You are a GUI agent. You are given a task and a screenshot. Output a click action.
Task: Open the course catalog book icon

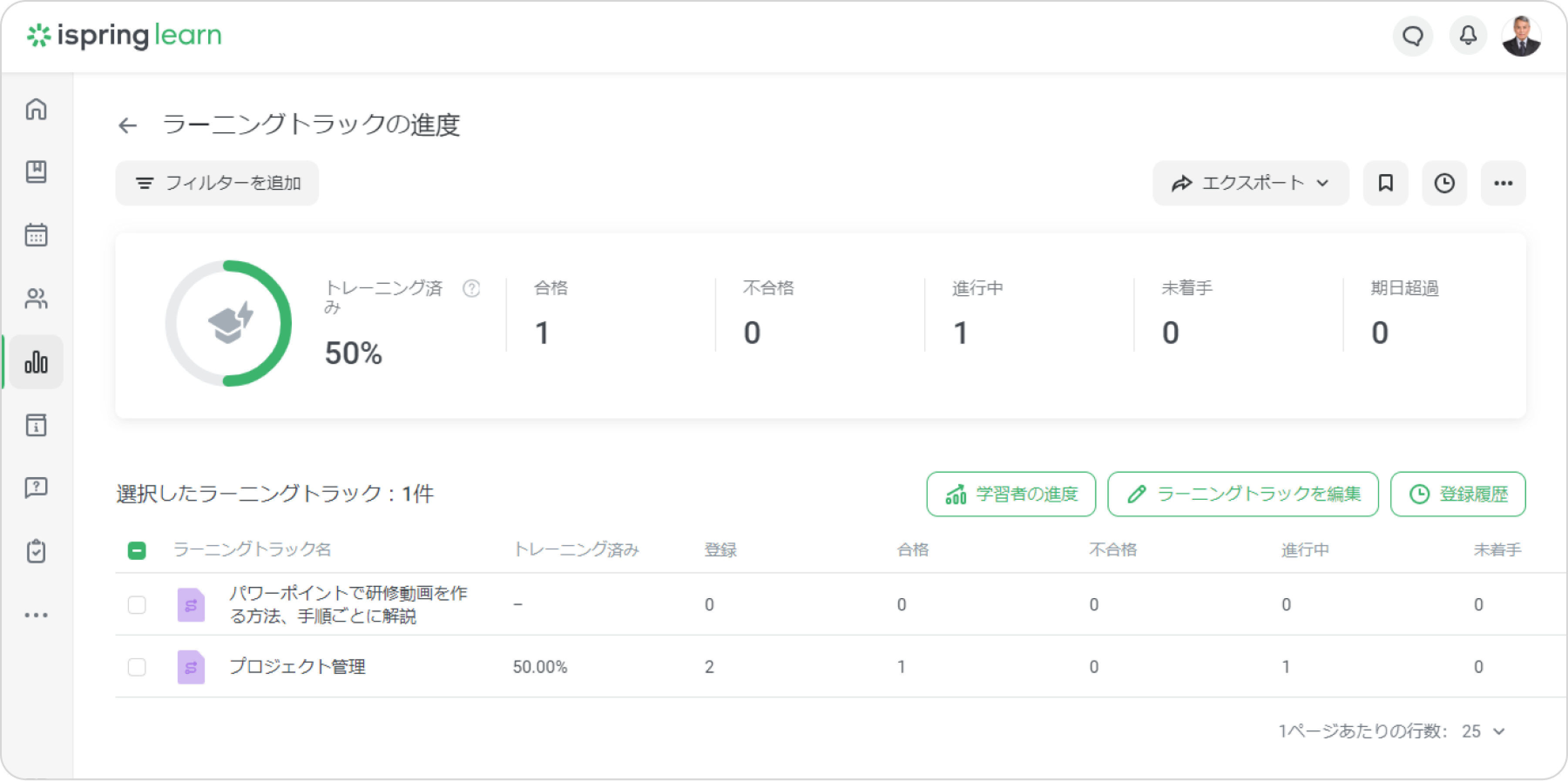tap(36, 172)
